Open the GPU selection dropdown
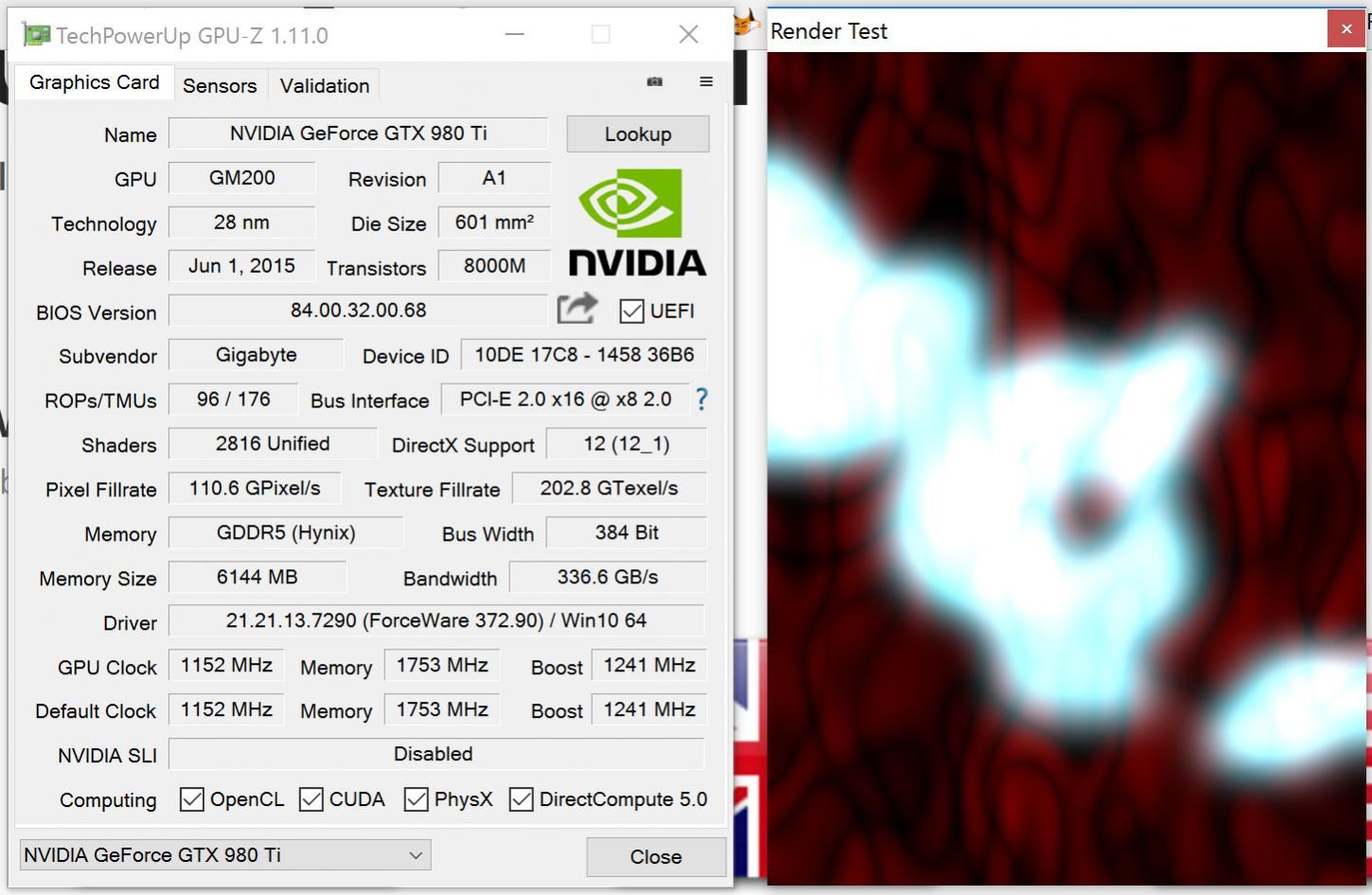 coord(225,855)
